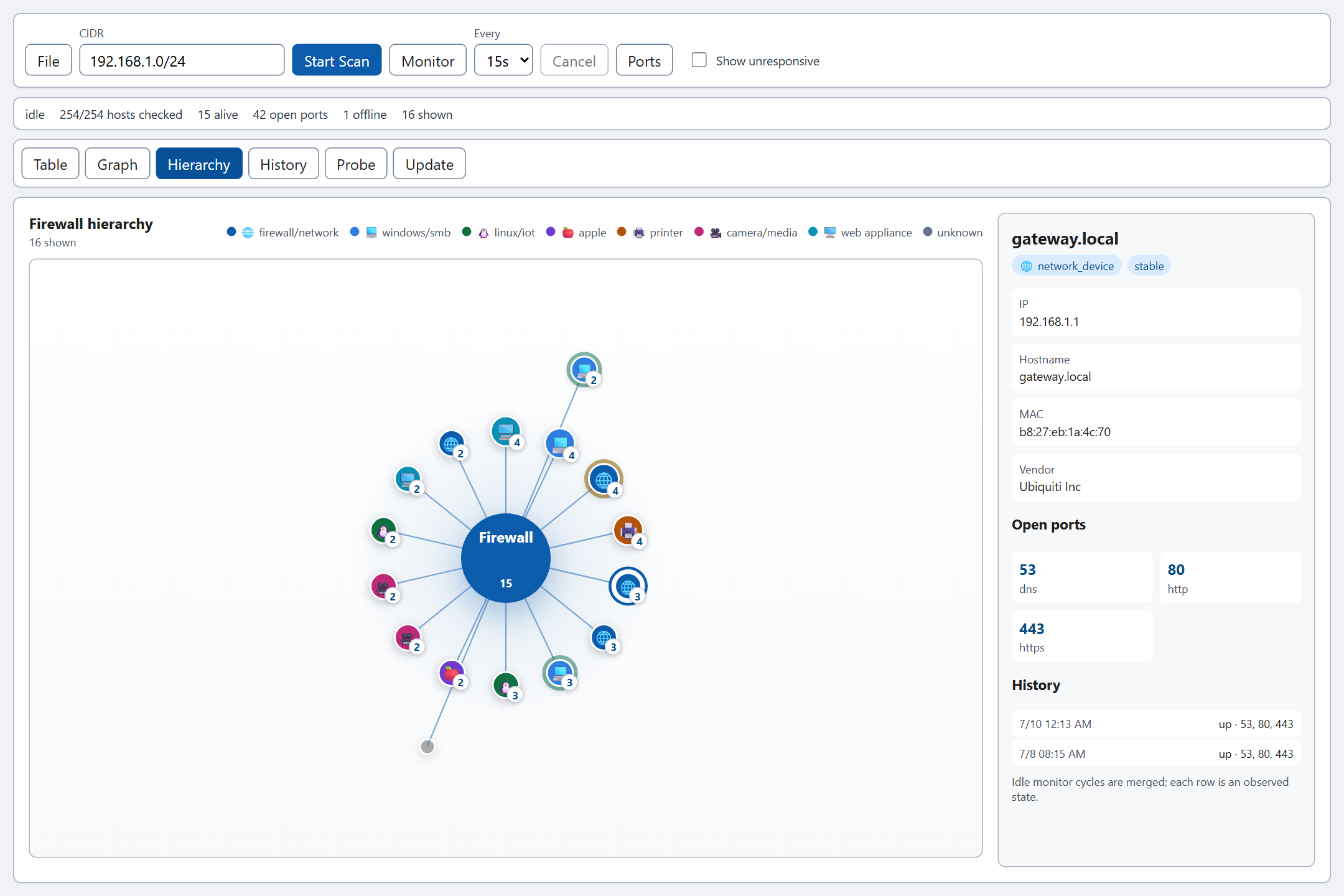Viewport: 1344px width, 896px height.
Task: Open the Ports button
Action: pyautogui.click(x=644, y=60)
